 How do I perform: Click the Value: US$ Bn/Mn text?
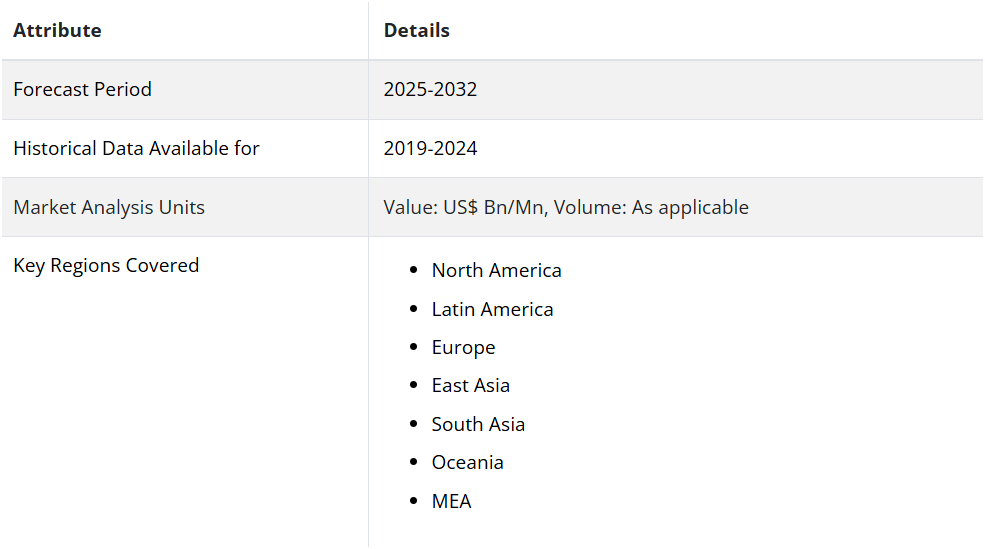click(465, 207)
